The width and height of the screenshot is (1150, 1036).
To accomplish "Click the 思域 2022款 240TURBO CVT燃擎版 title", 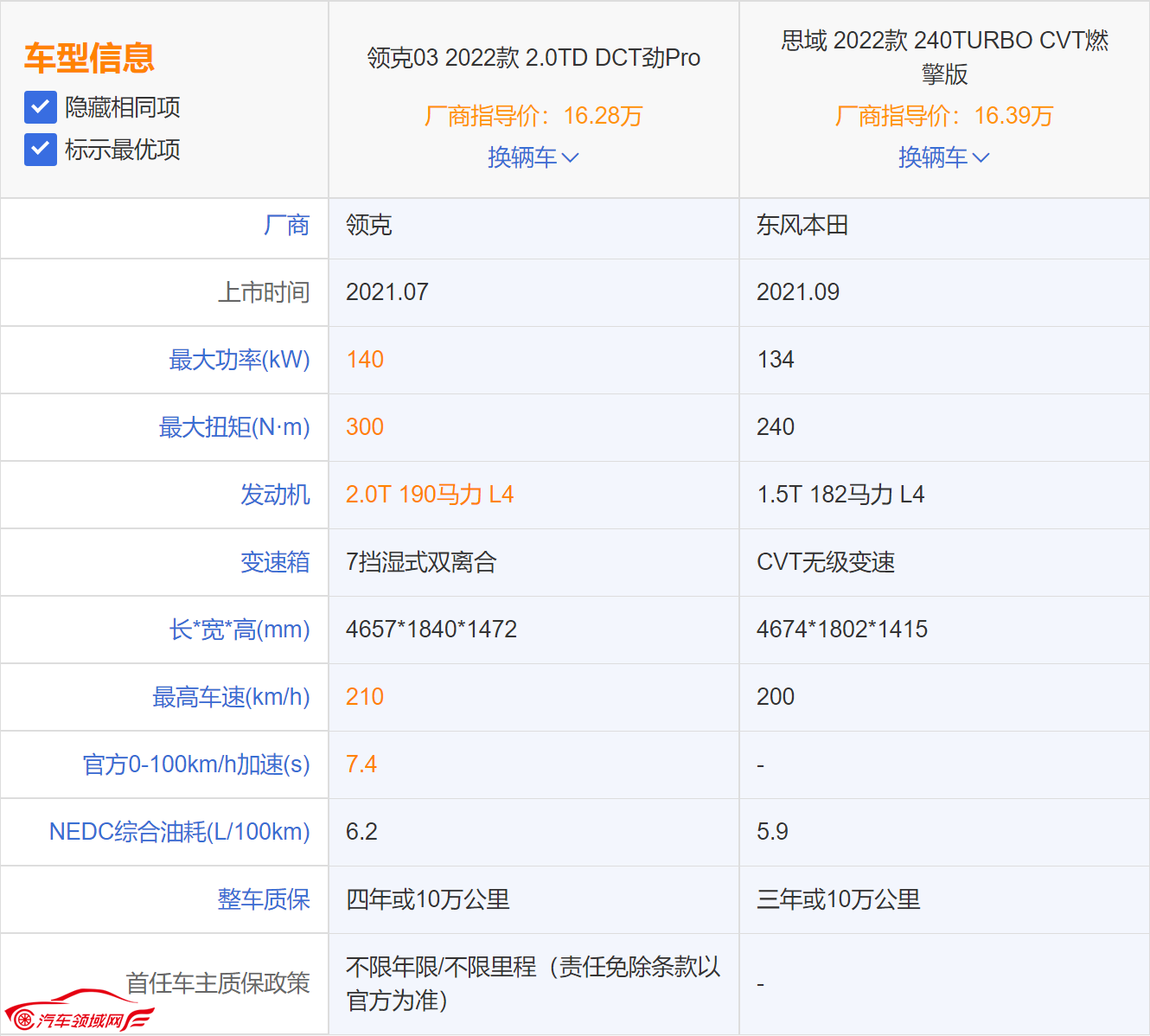I will coord(944,57).
